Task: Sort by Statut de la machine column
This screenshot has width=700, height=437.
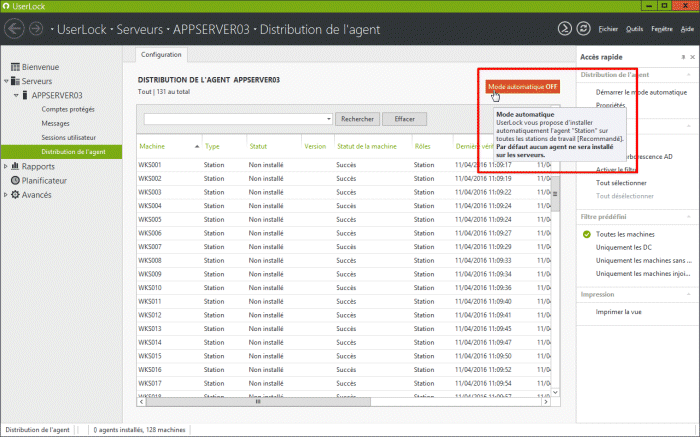Action: pos(367,146)
